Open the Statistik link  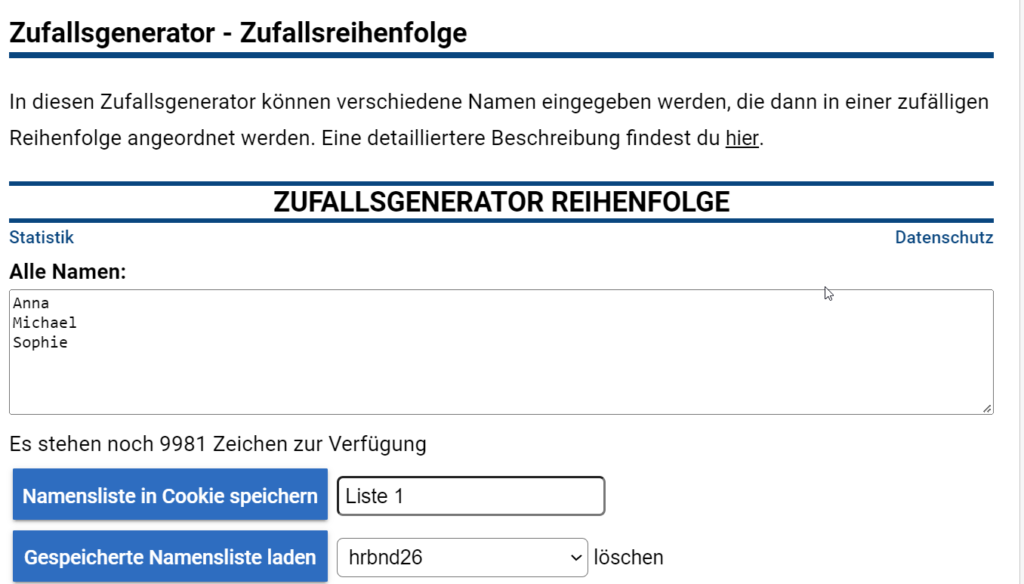click(41, 238)
